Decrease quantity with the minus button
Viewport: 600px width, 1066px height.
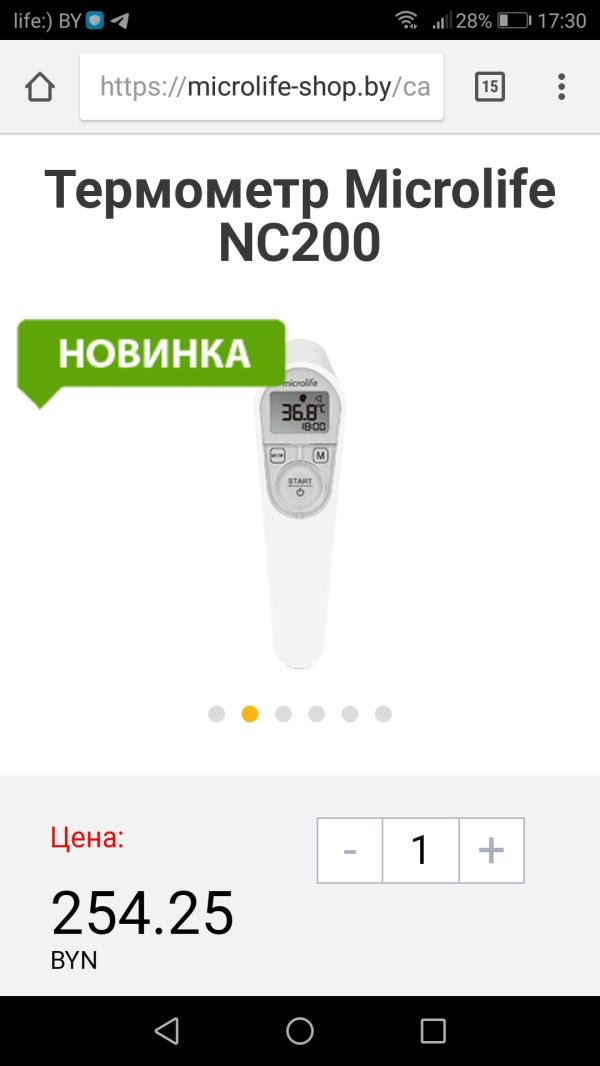pos(350,850)
